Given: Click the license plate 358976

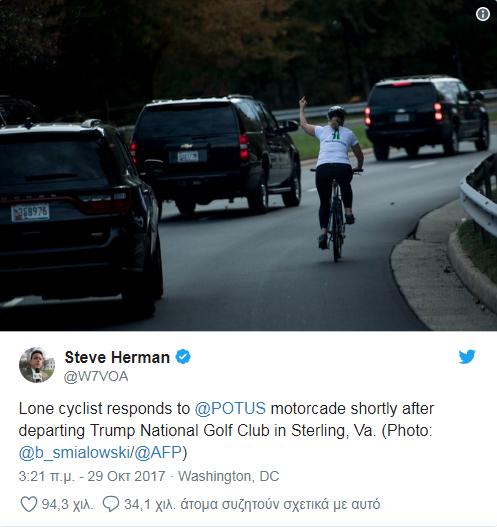Looking at the screenshot, I should [x=30, y=213].
